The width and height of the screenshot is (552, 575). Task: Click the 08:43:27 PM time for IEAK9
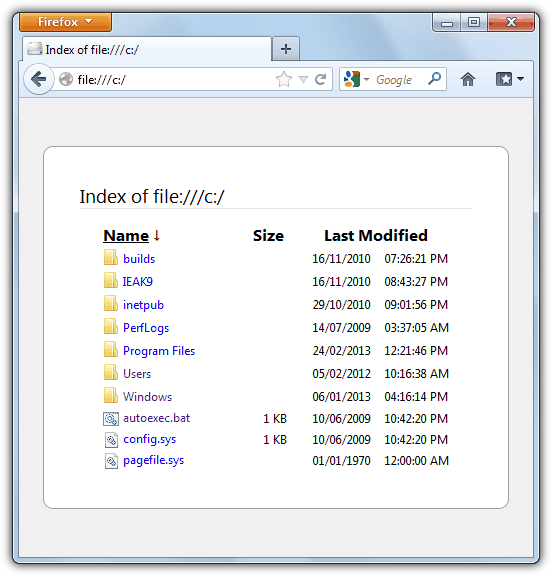point(416,282)
